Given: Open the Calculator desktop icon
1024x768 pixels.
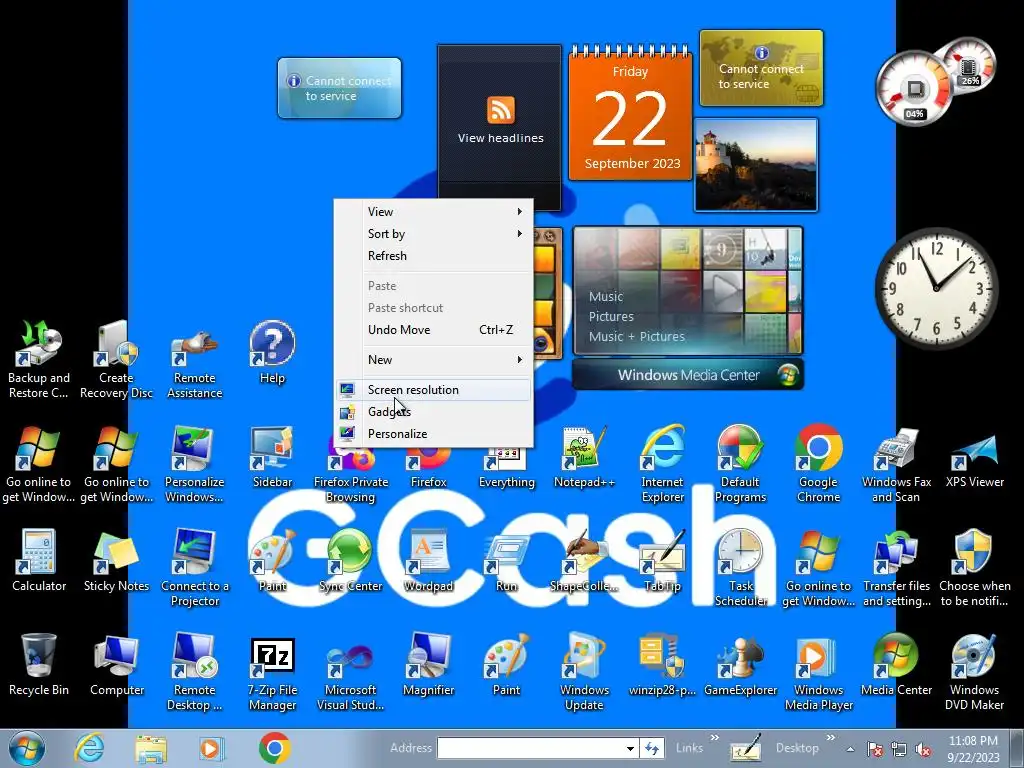Looking at the screenshot, I should point(39,560).
